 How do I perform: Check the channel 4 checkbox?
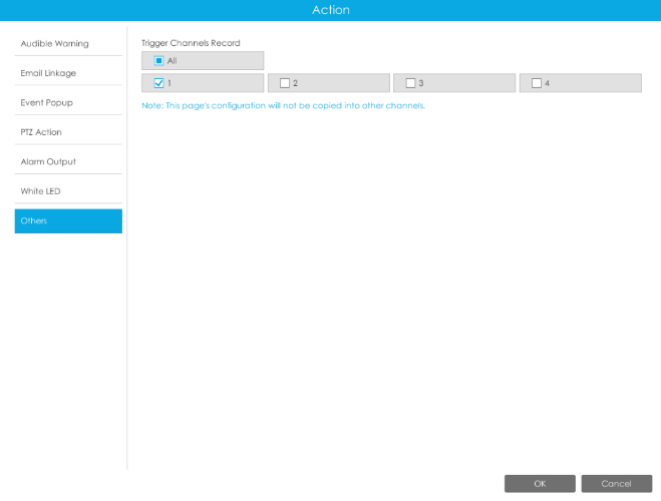(x=537, y=83)
